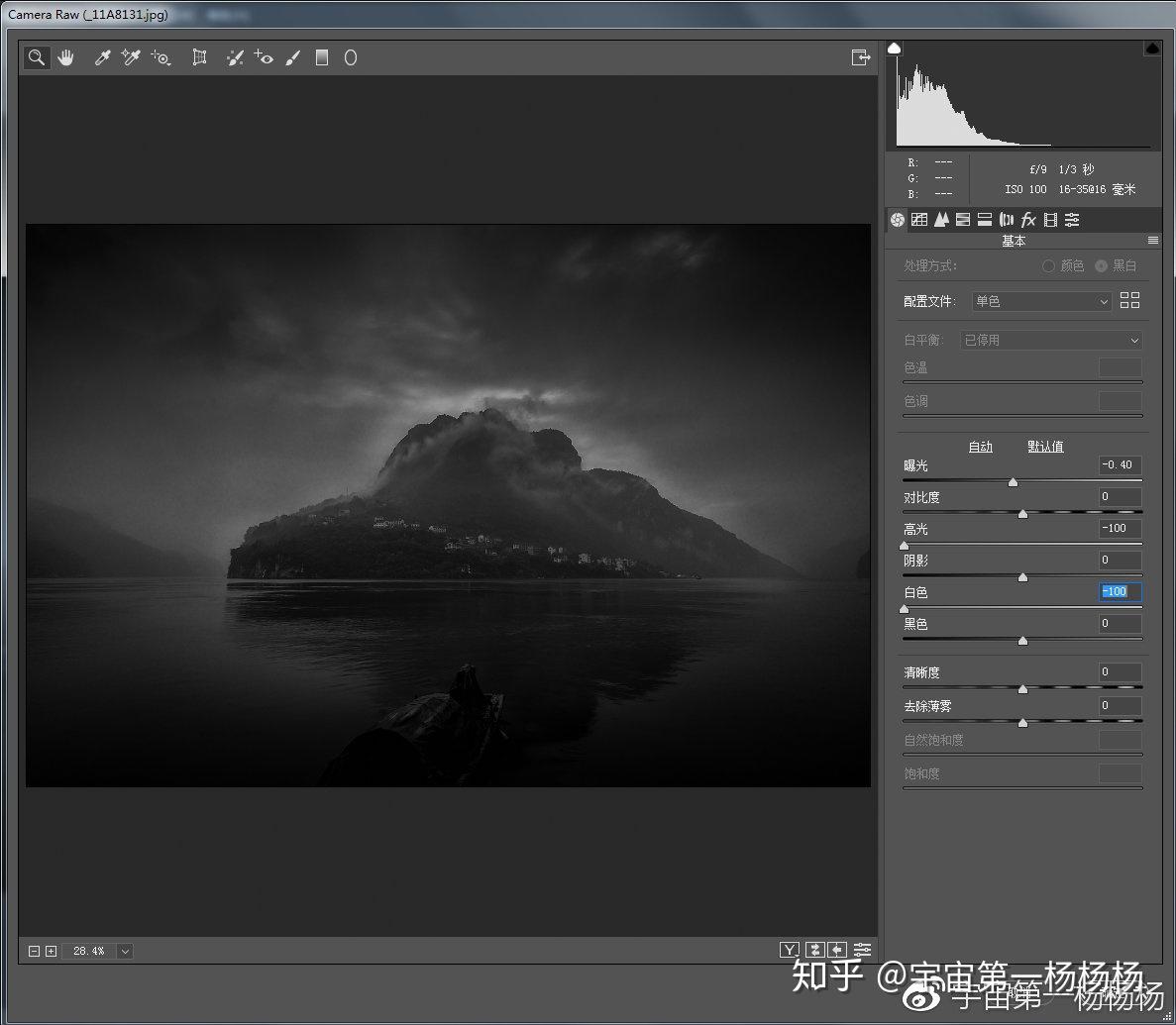This screenshot has width=1176, height=1025.
Task: Click the 曝光 exposure slider handle
Action: (1014, 482)
